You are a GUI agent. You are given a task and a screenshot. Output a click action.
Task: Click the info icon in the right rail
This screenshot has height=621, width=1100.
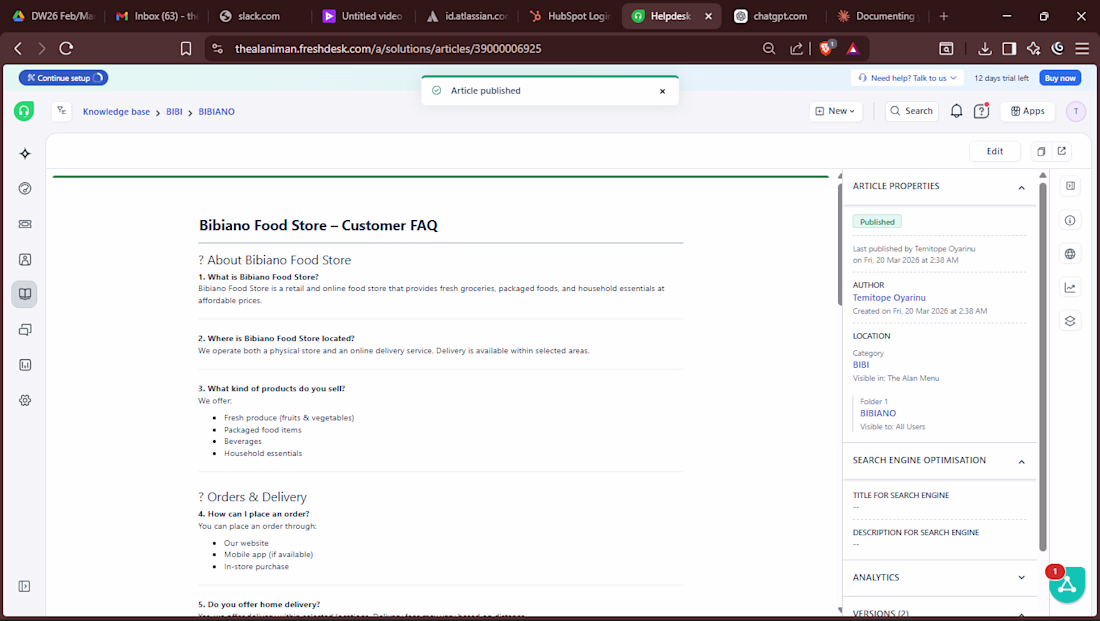click(1070, 220)
